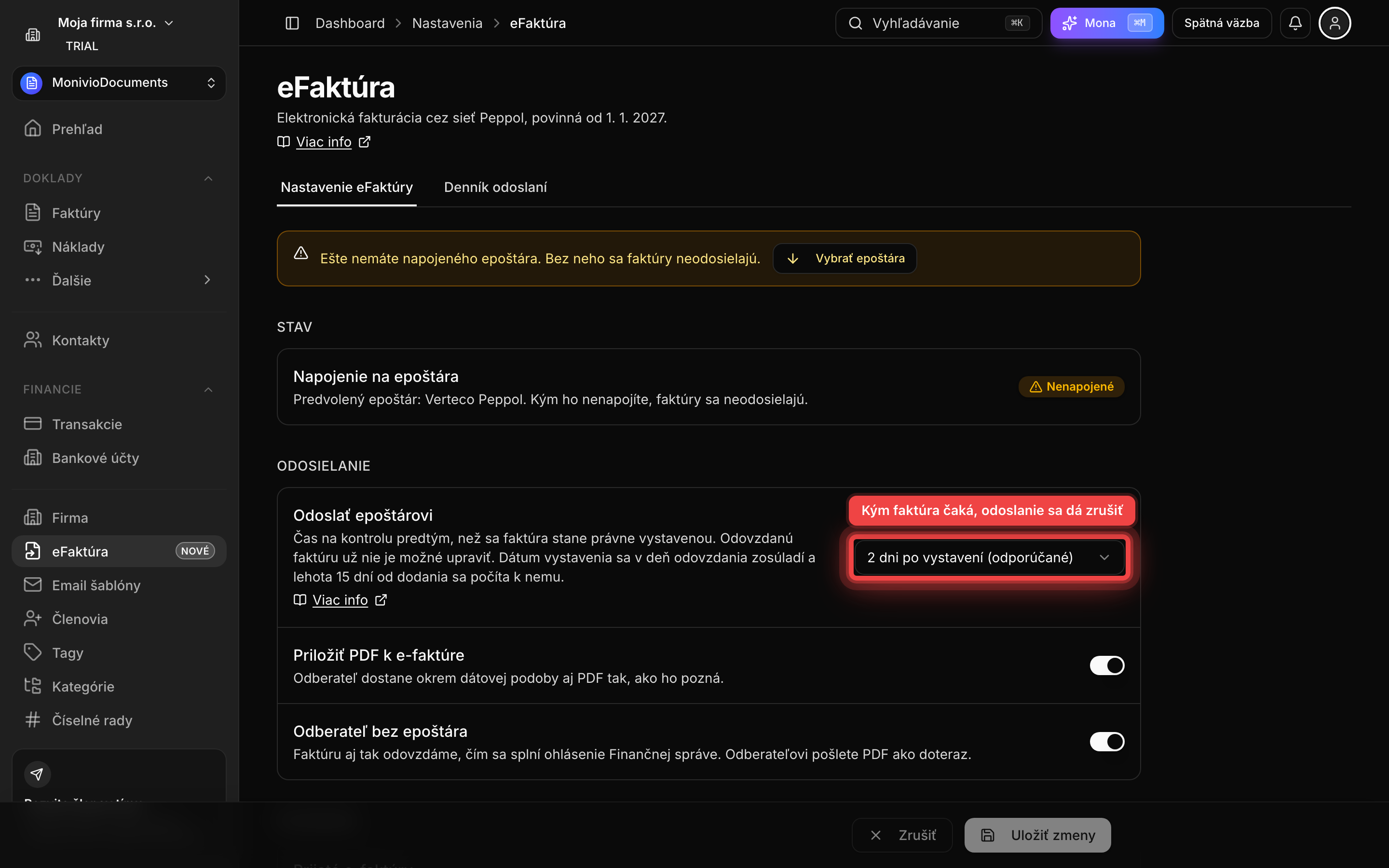Click the Kategórie tree icon
Image resolution: width=1389 pixels, height=868 pixels.
click(33, 685)
